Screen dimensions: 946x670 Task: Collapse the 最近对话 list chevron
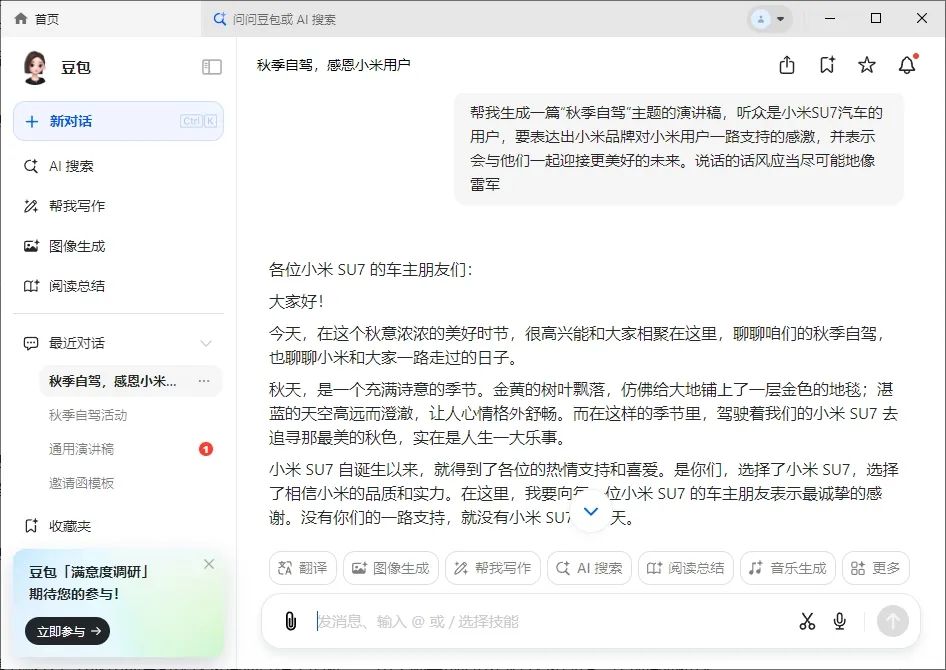pyautogui.click(x=206, y=343)
